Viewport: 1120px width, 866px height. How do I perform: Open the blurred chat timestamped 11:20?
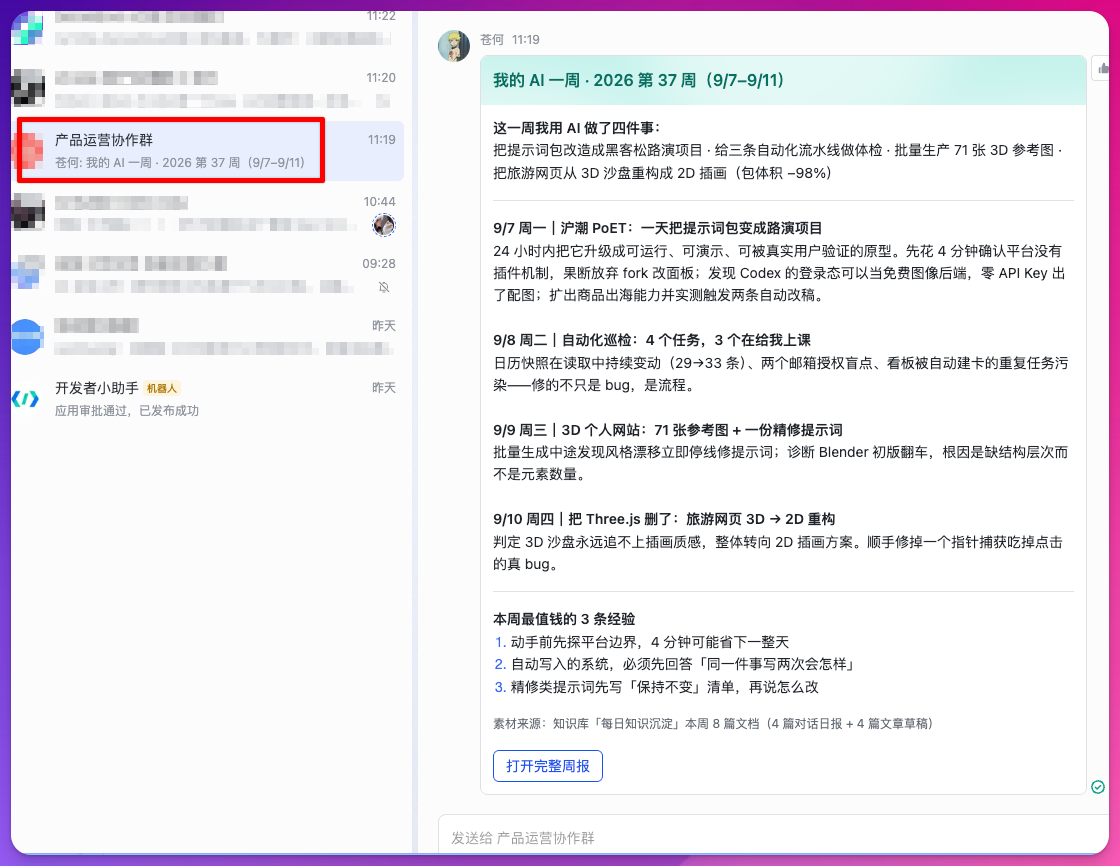pos(208,88)
